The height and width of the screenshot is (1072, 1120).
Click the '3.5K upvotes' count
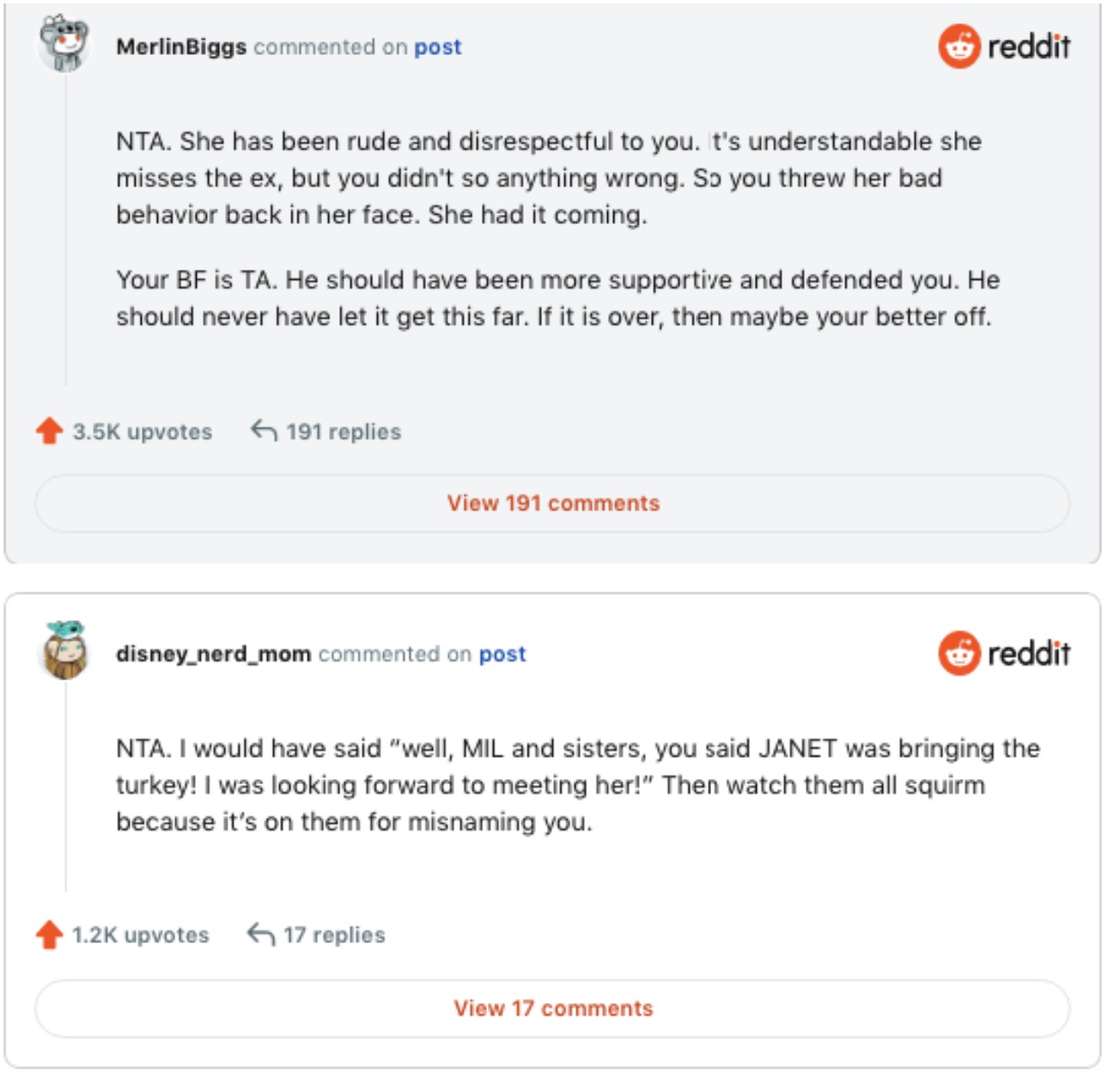142,432
